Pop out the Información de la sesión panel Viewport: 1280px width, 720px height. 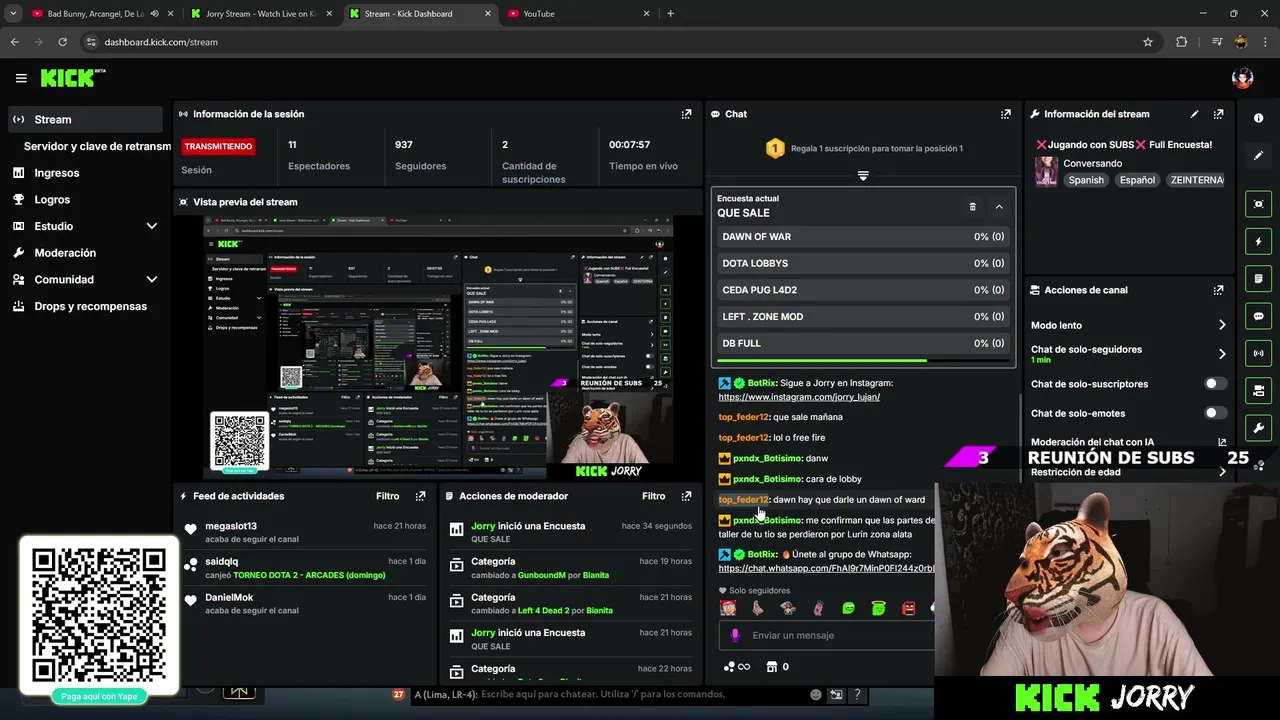coord(686,114)
